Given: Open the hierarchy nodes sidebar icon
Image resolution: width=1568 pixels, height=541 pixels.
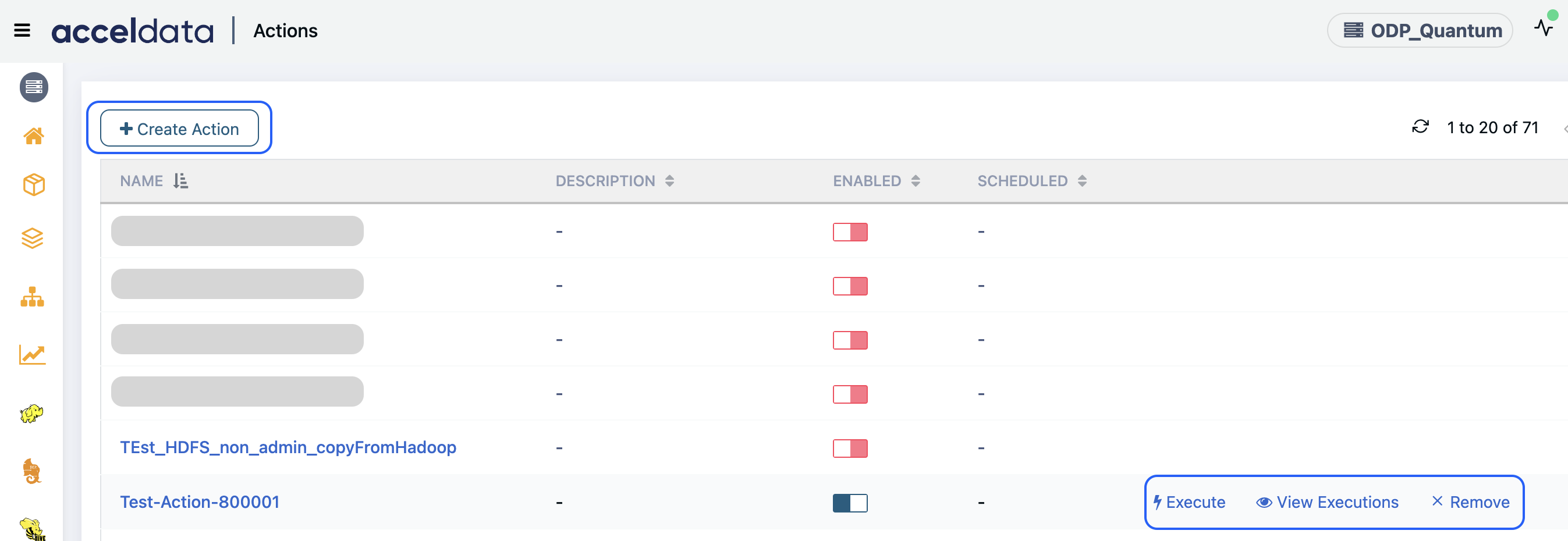Looking at the screenshot, I should (x=32, y=297).
